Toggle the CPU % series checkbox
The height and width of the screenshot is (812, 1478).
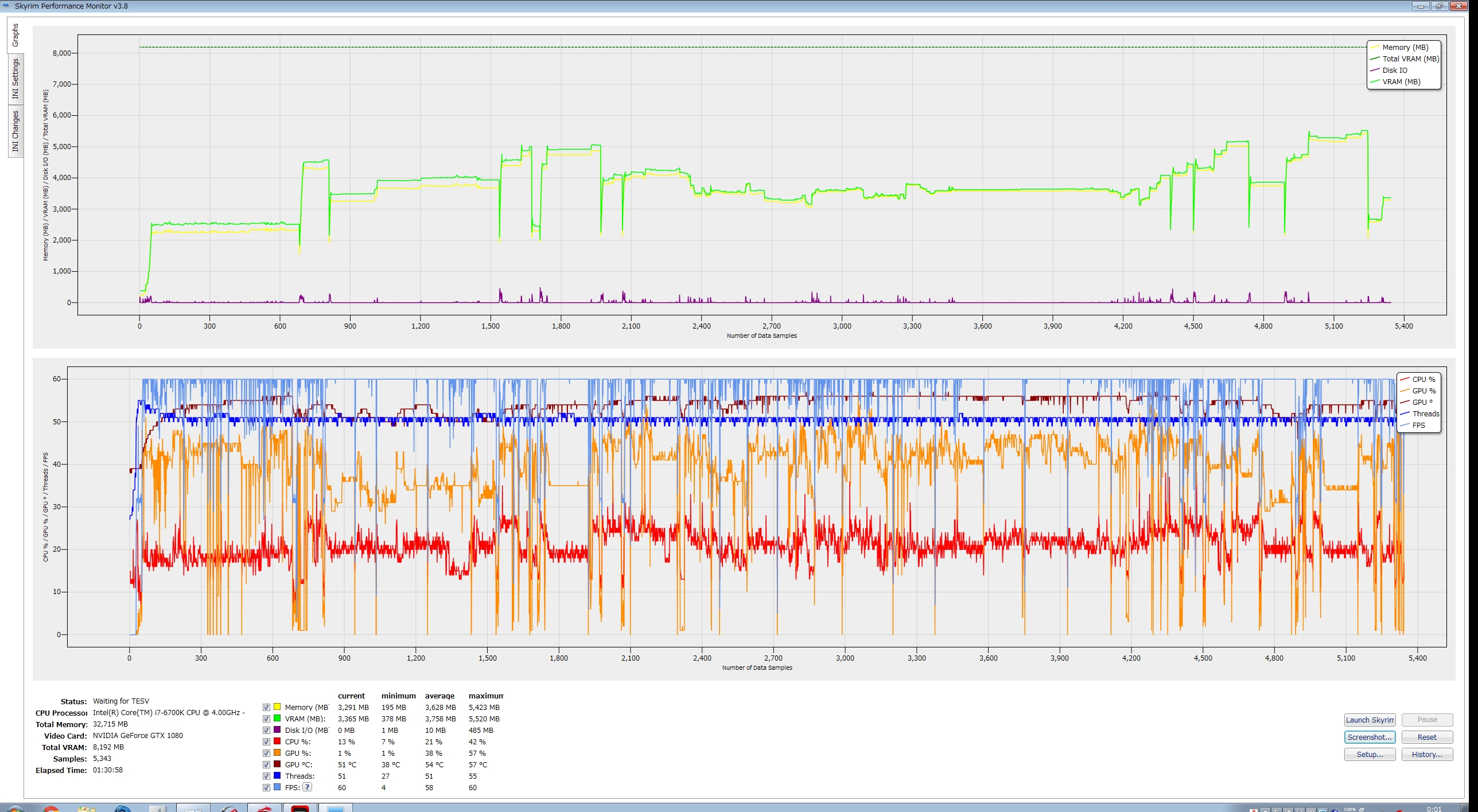pos(266,741)
